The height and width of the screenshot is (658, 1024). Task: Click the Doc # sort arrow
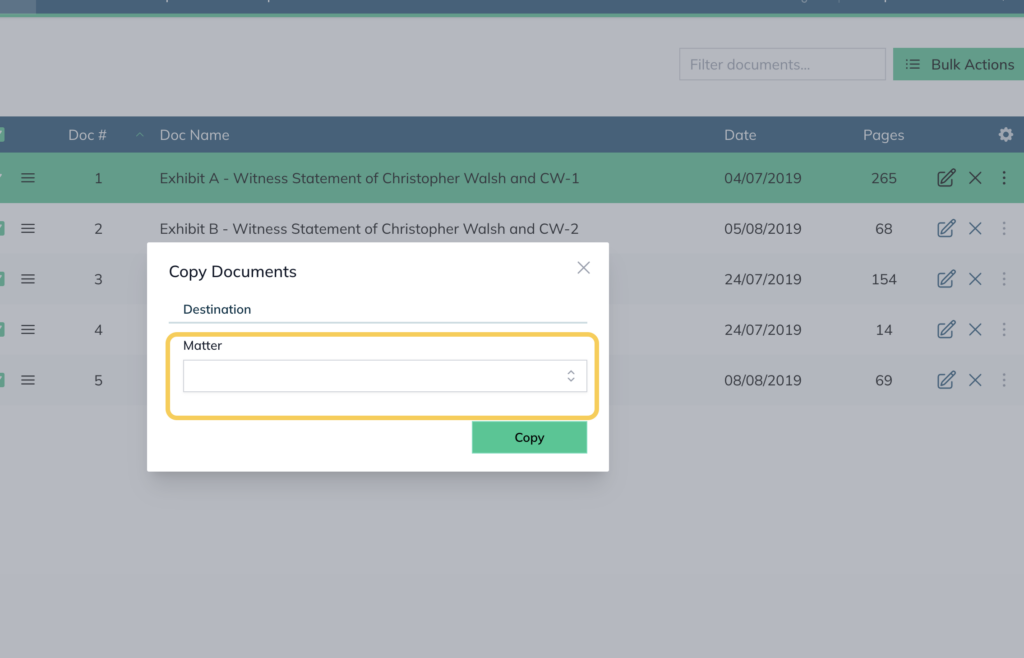click(x=139, y=134)
